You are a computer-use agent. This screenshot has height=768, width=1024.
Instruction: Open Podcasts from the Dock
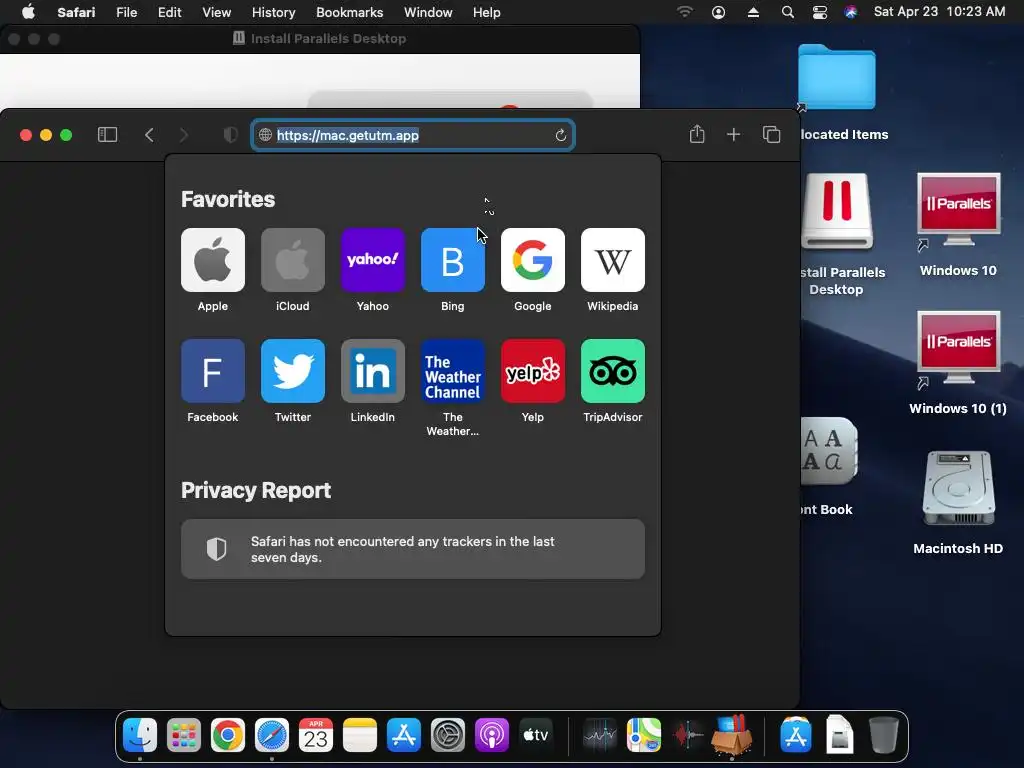(x=492, y=735)
